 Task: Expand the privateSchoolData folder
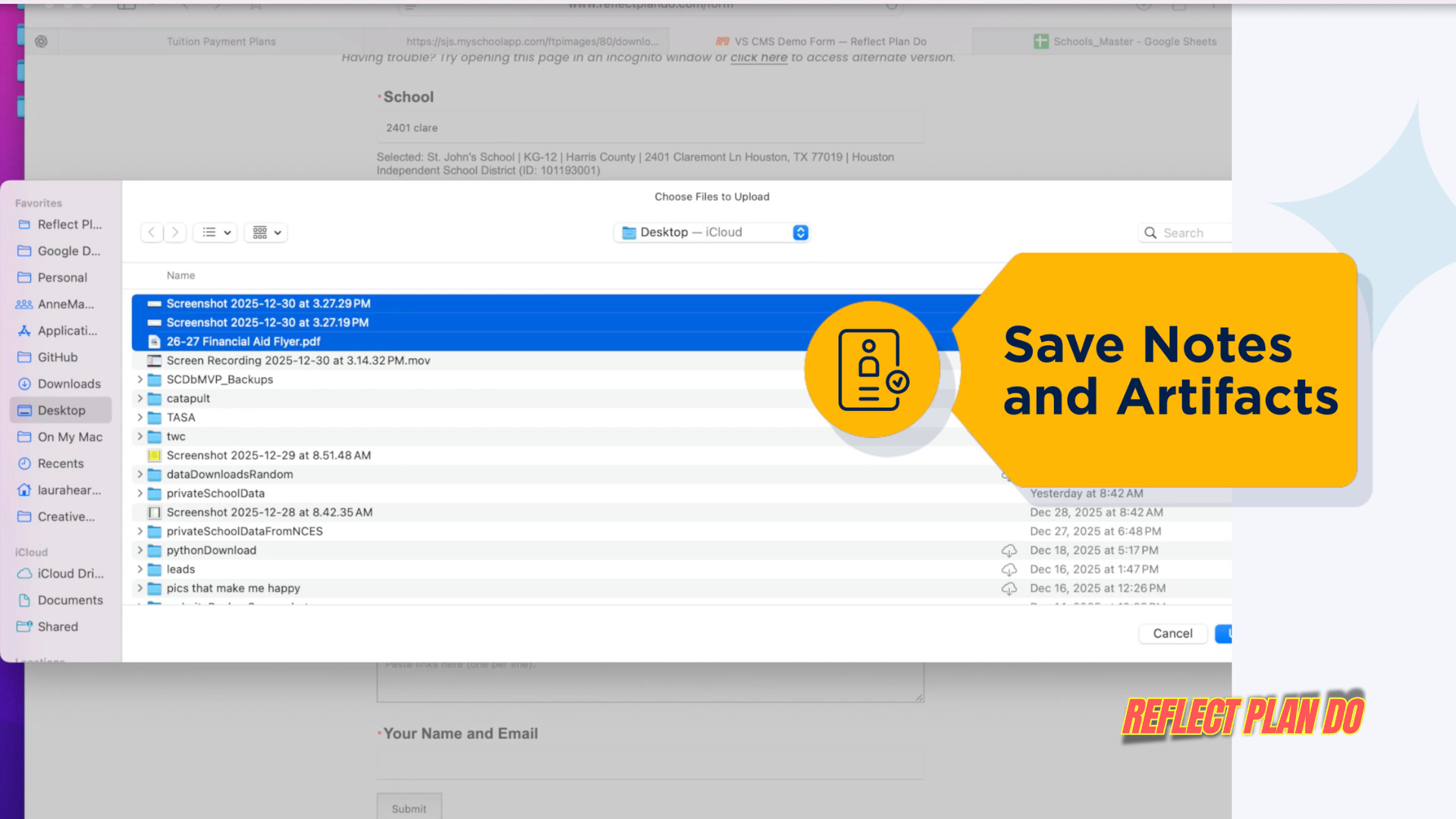(x=140, y=493)
